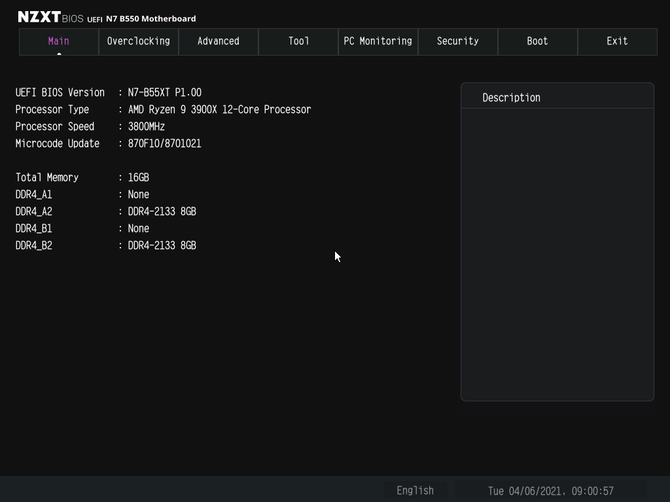Click the Processor Speed 3800MHz value
670x502 pixels.
146,127
